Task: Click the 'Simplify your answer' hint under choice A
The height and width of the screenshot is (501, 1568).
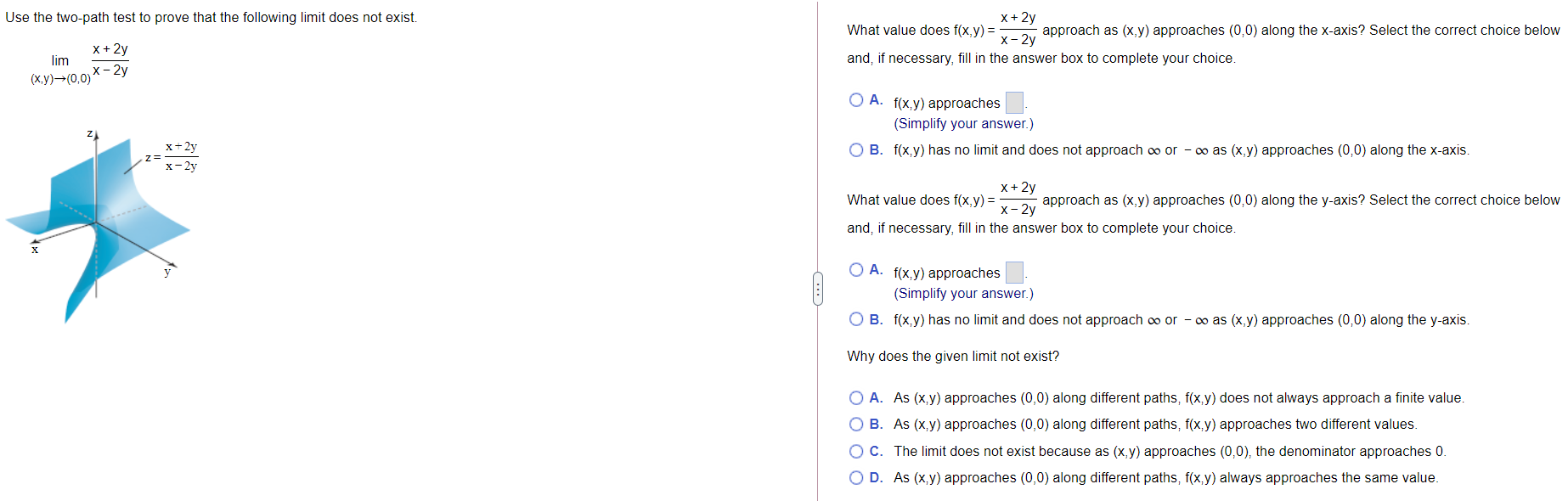Action: [964, 123]
